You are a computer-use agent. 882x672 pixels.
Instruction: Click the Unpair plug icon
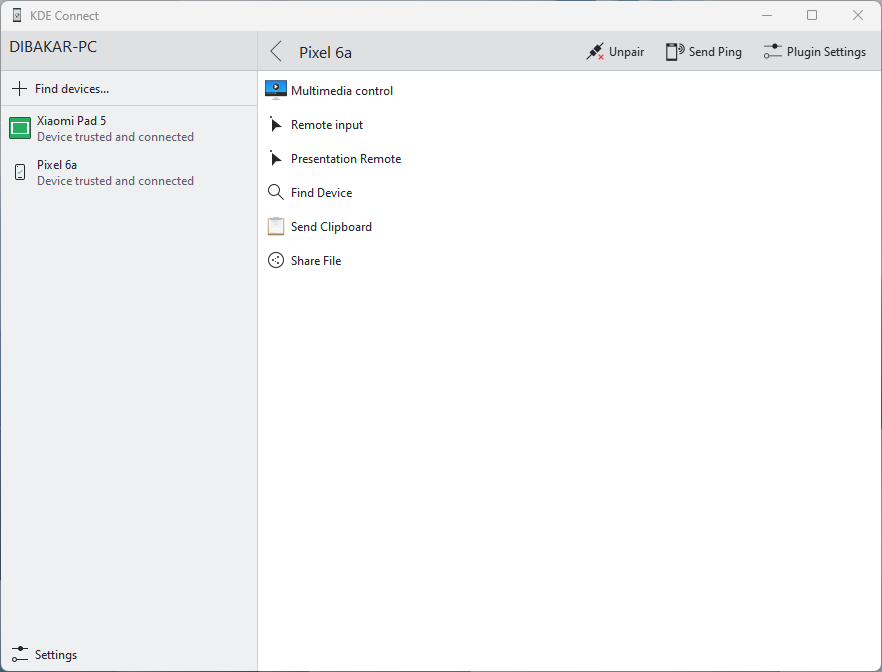[x=595, y=52]
